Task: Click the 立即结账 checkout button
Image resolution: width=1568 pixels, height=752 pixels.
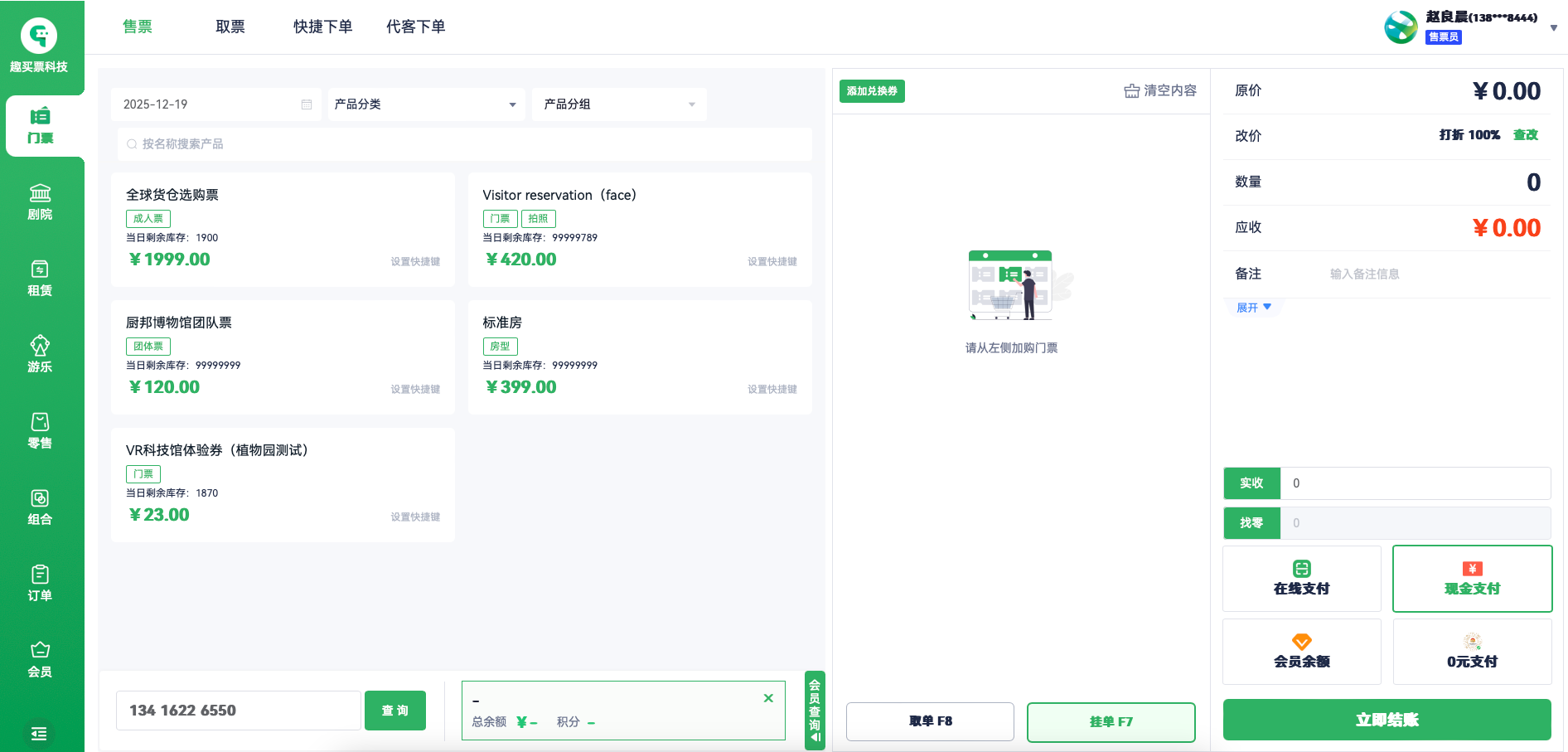Action: 1387,720
